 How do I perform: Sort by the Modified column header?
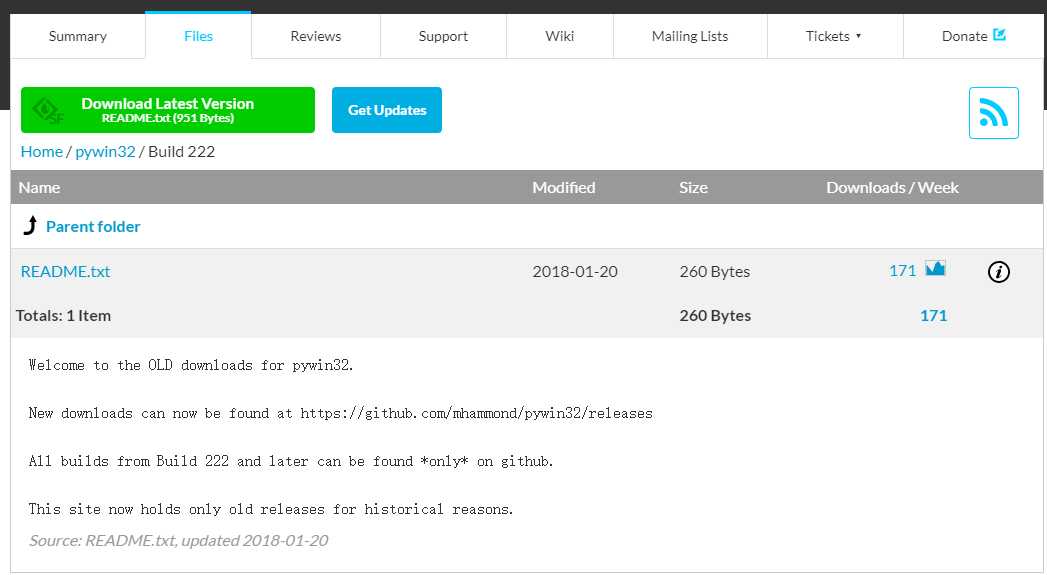[x=564, y=188]
